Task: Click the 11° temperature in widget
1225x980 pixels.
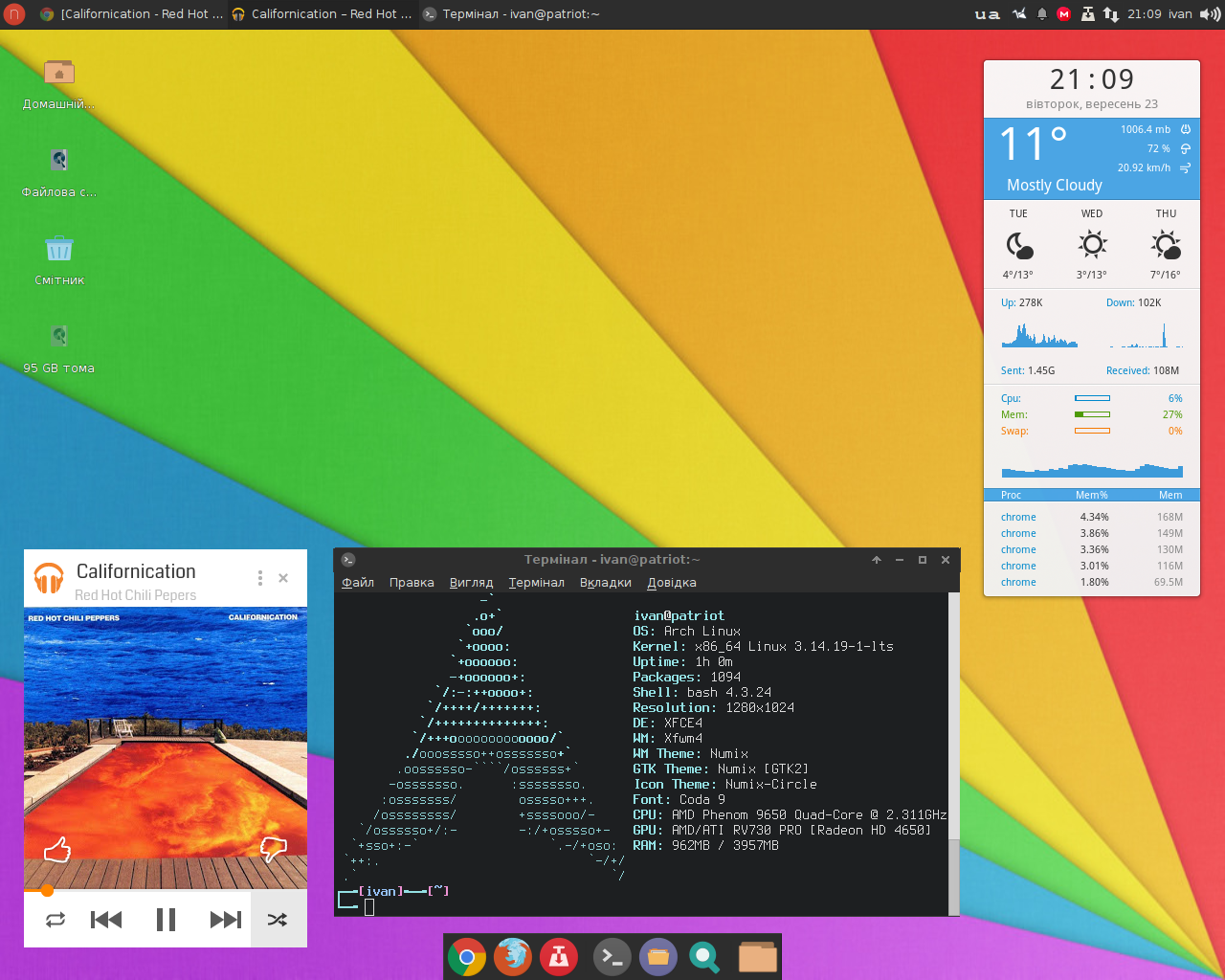Action: [x=1034, y=145]
